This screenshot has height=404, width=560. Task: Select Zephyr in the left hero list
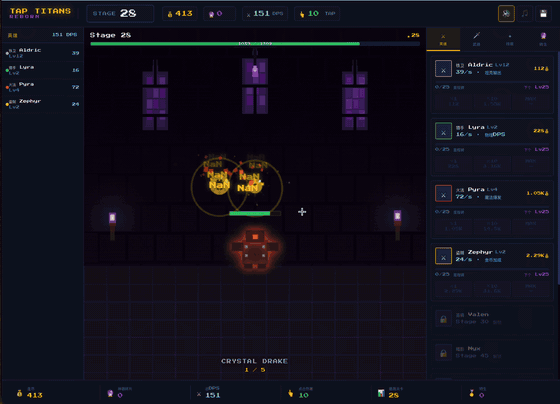[x=42, y=104]
